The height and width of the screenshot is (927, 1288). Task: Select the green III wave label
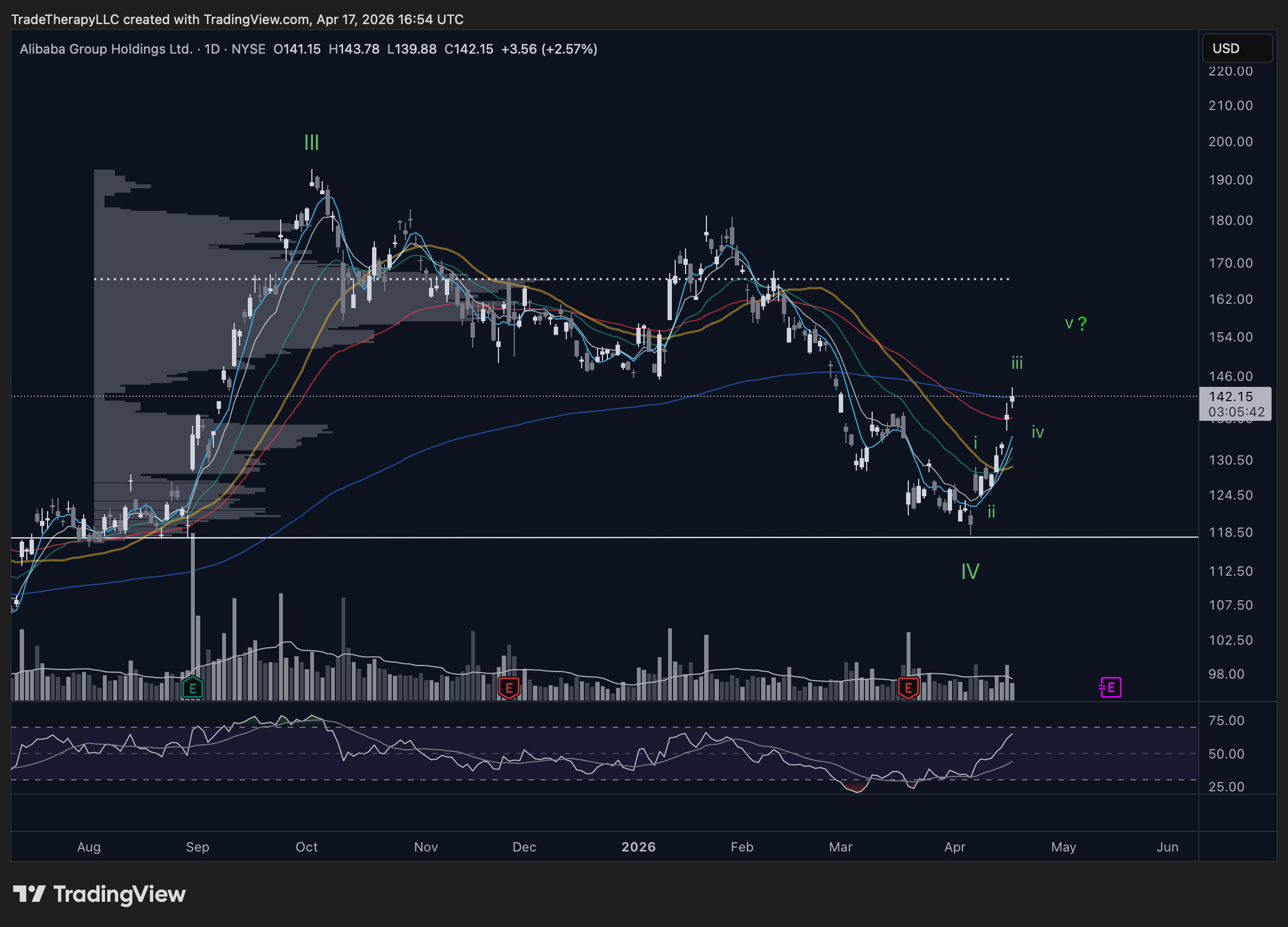point(311,142)
